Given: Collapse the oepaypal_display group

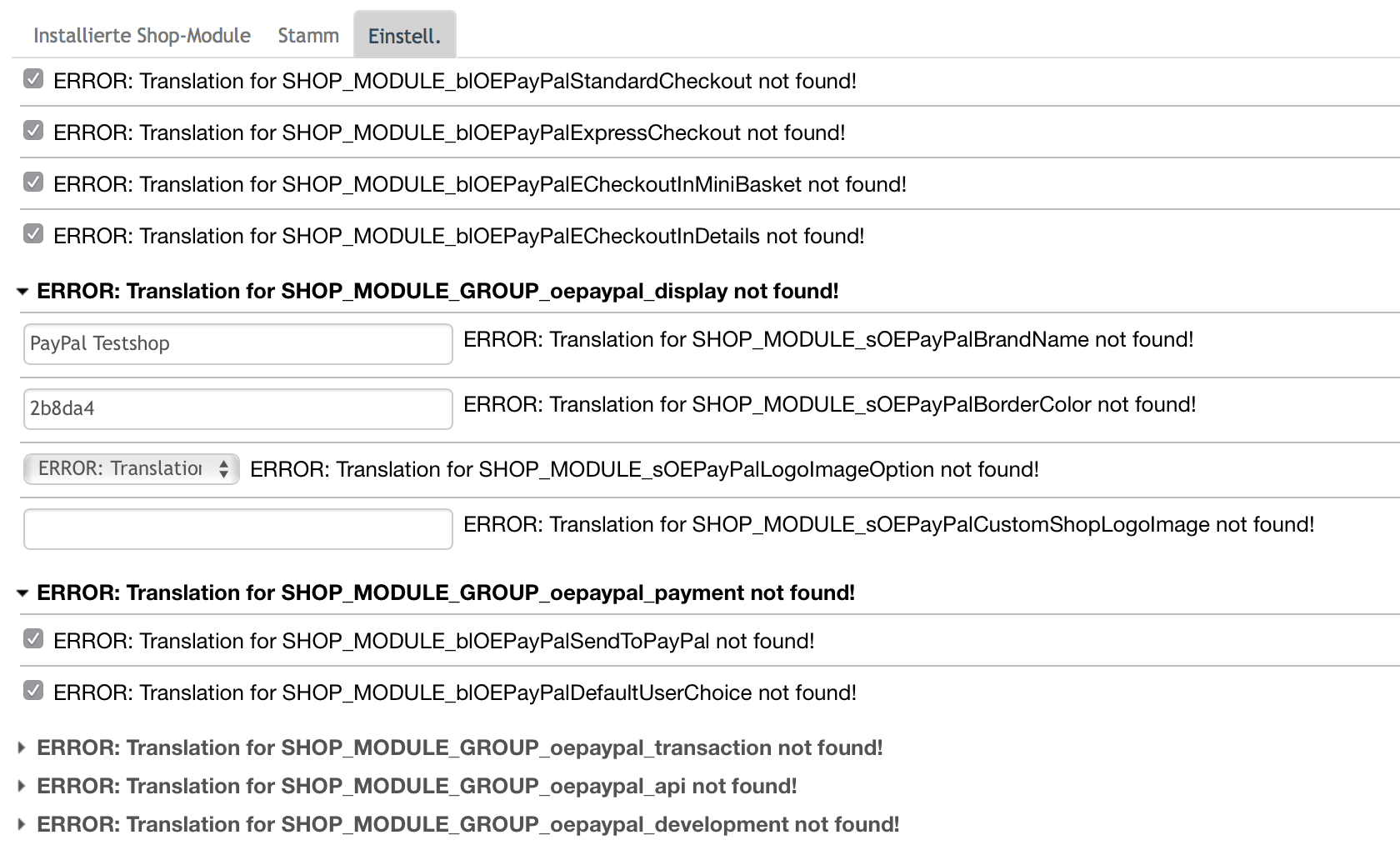Looking at the screenshot, I should click(22, 292).
